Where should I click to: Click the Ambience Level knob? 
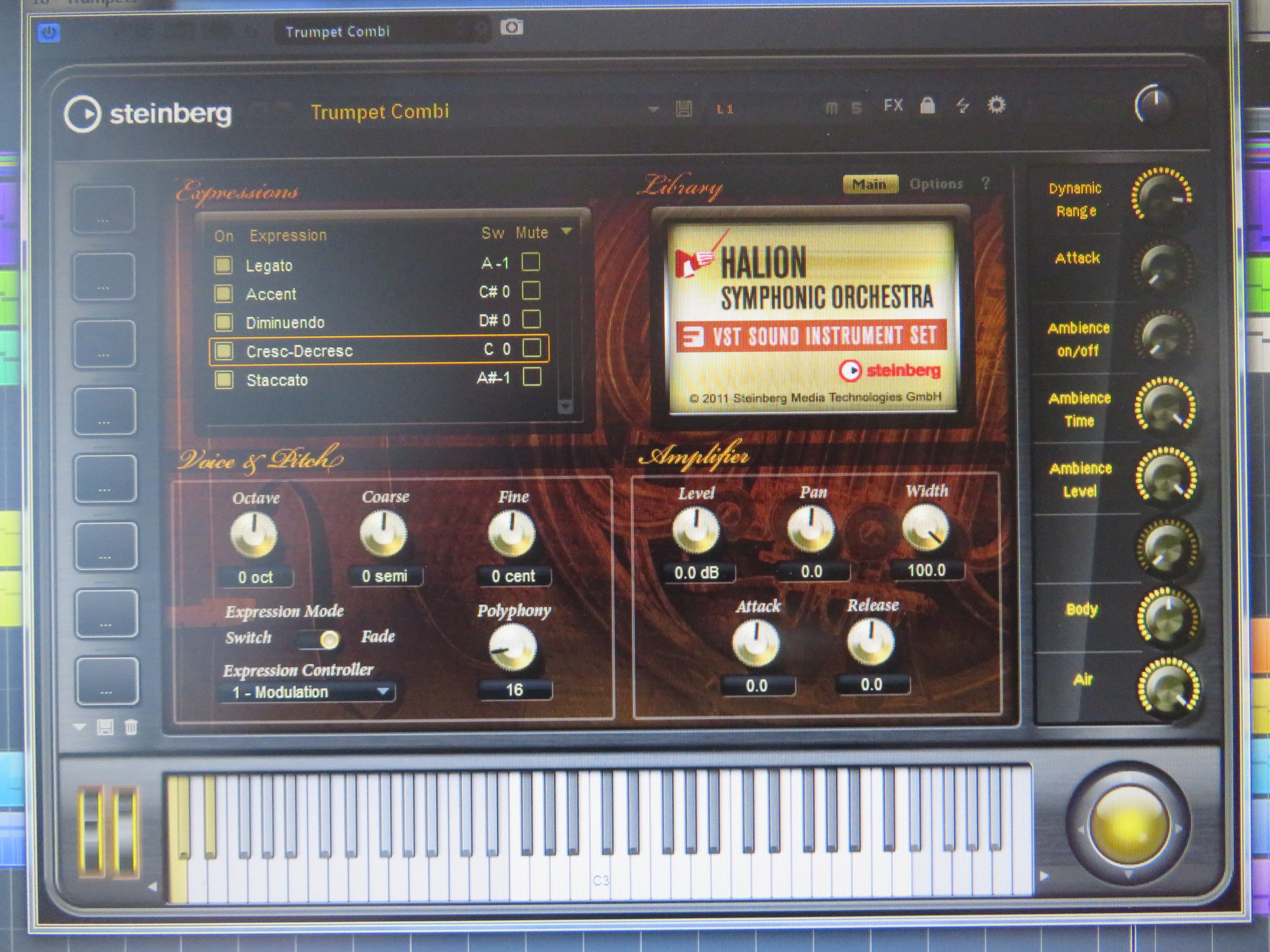1166,476
